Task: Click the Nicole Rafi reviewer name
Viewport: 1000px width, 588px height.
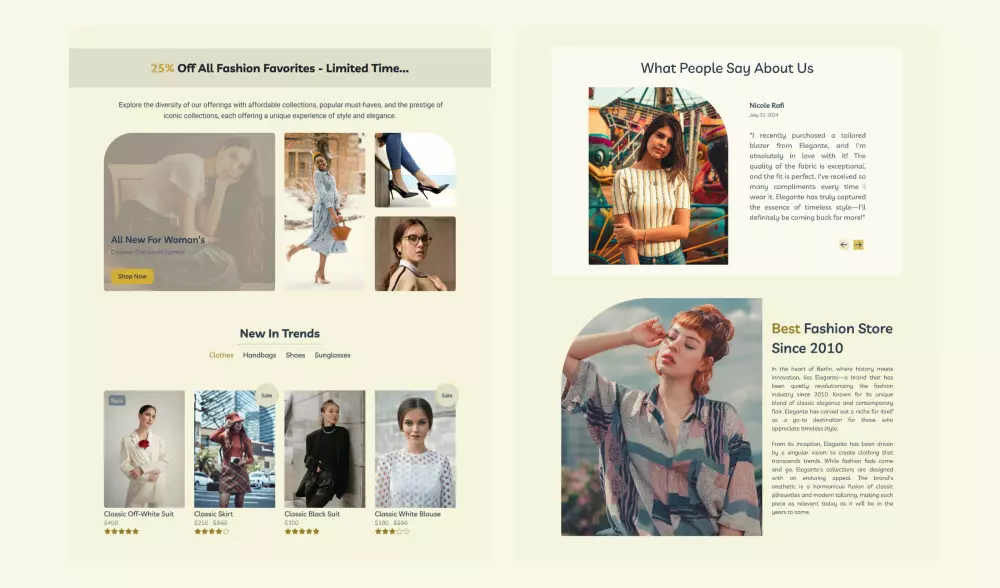Action: [x=767, y=105]
